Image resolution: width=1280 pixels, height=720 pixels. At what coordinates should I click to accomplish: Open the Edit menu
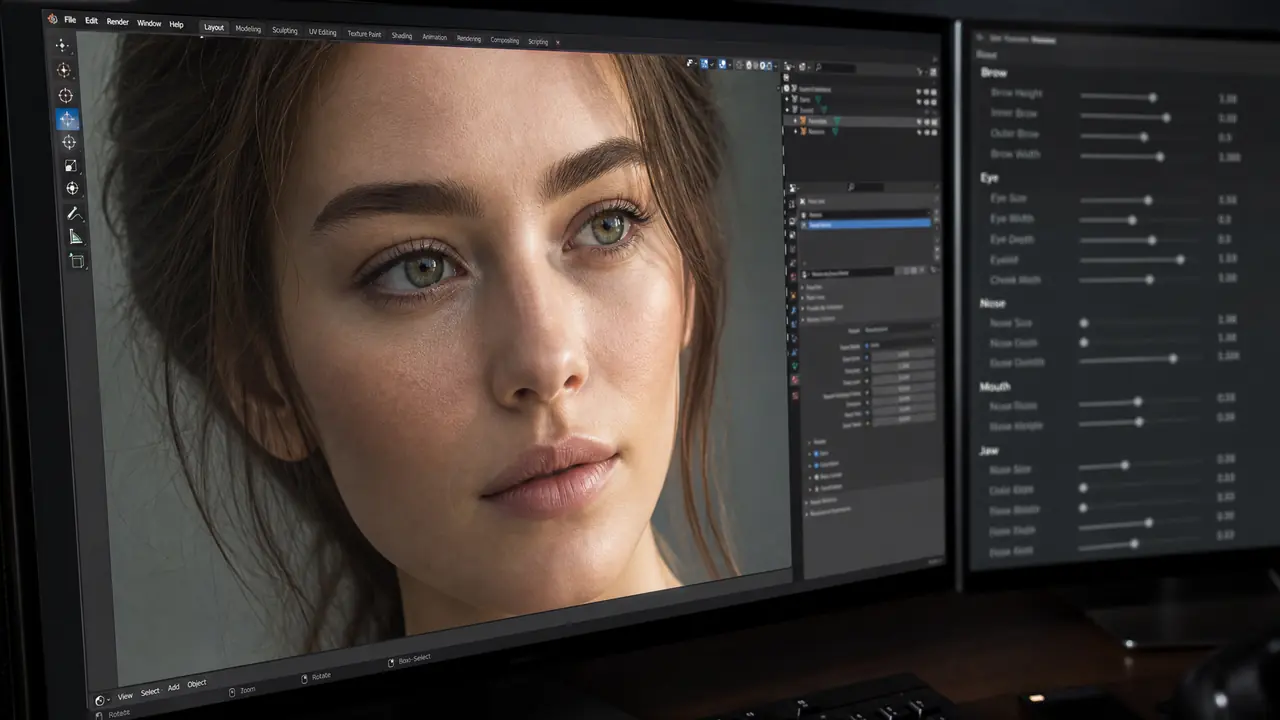(91, 21)
